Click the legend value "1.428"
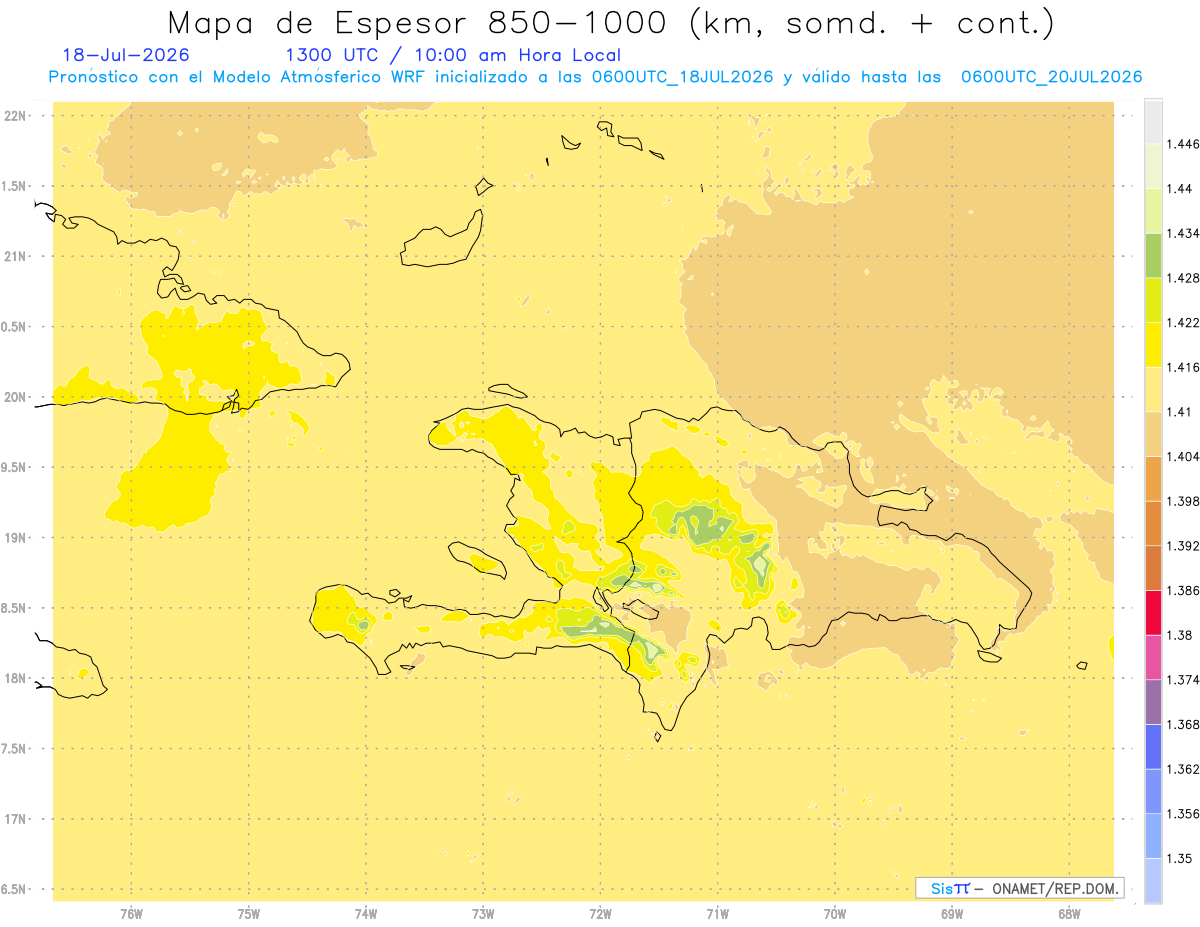The width and height of the screenshot is (1200, 927). click(1183, 278)
